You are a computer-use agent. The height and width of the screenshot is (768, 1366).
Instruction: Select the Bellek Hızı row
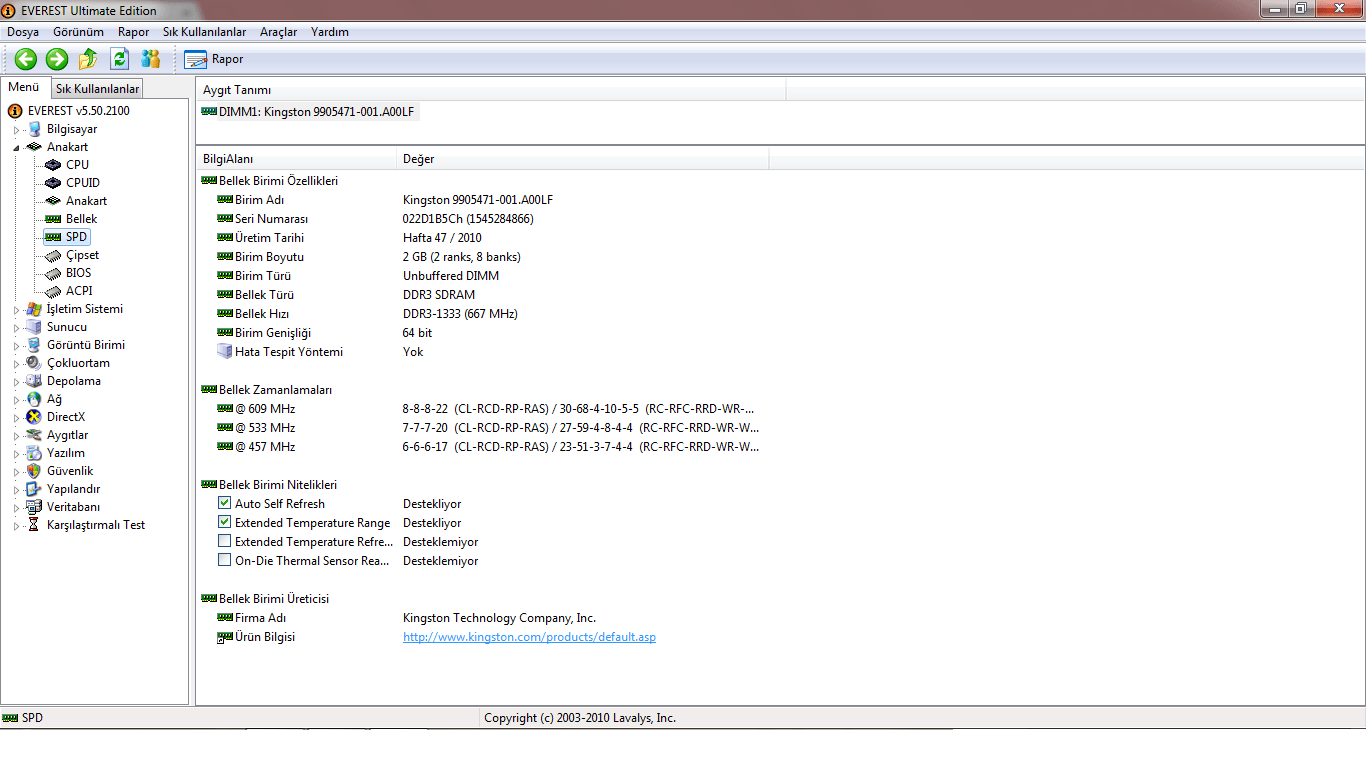click(x=480, y=314)
